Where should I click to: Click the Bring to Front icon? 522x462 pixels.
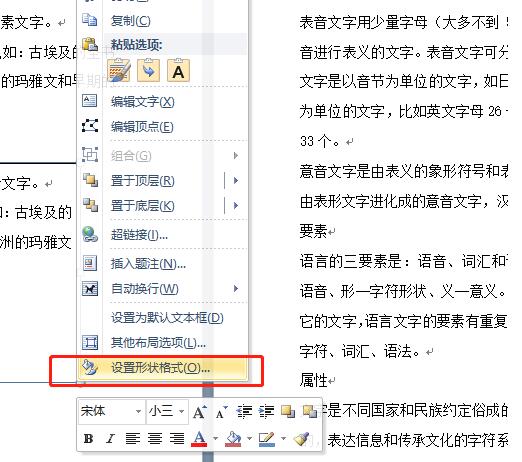90,180
